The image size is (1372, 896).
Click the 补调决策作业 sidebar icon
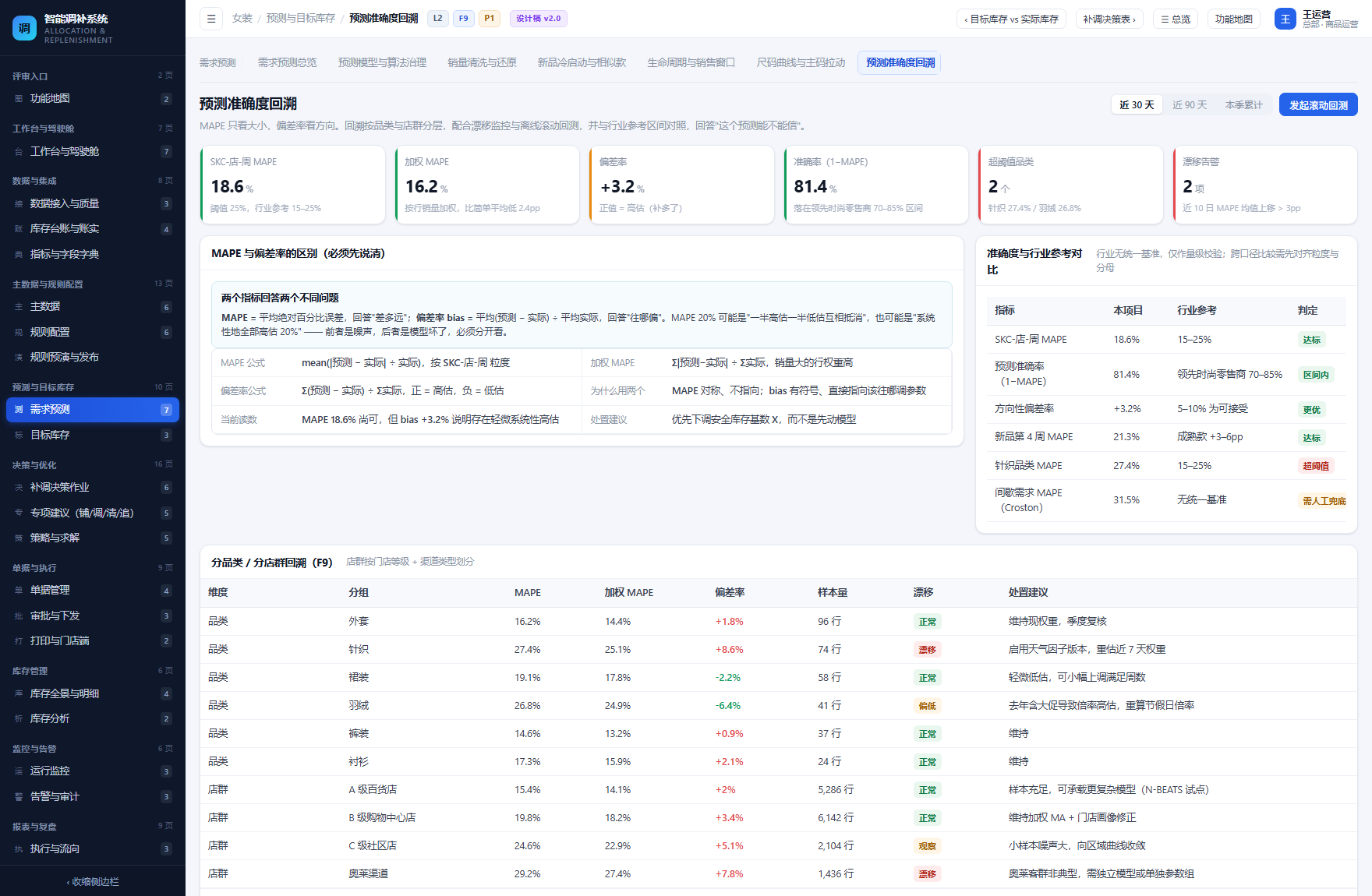click(x=19, y=488)
